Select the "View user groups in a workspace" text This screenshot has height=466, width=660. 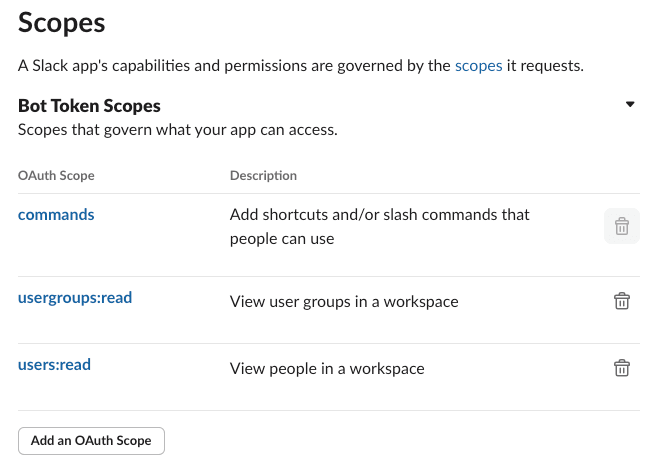pyautogui.click(x=344, y=302)
